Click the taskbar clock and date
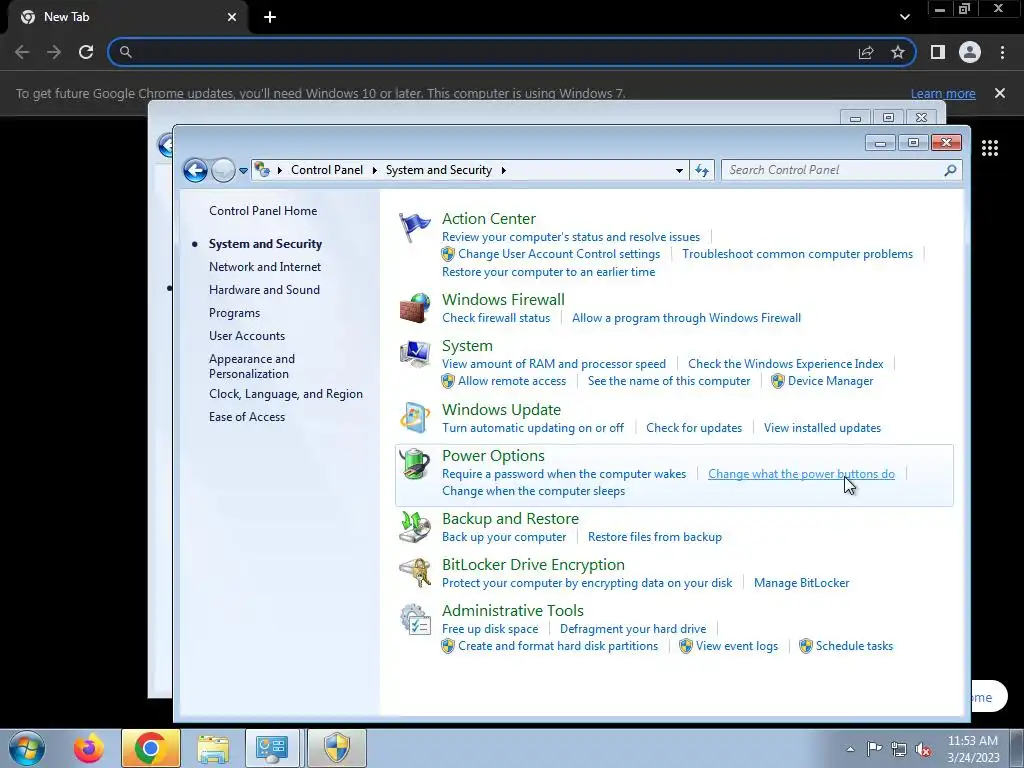 click(973, 749)
